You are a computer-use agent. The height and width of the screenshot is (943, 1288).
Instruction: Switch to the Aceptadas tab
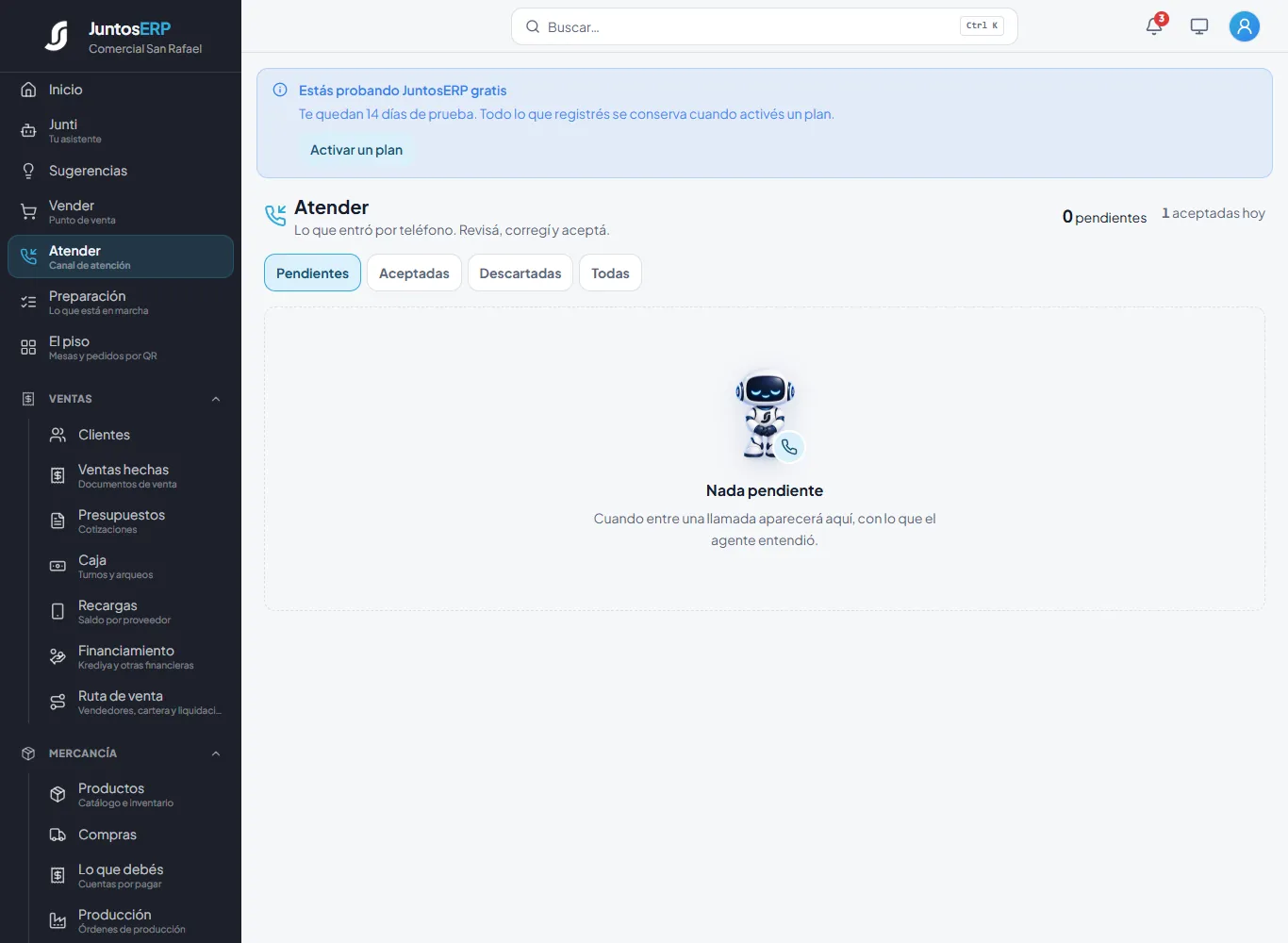(414, 273)
